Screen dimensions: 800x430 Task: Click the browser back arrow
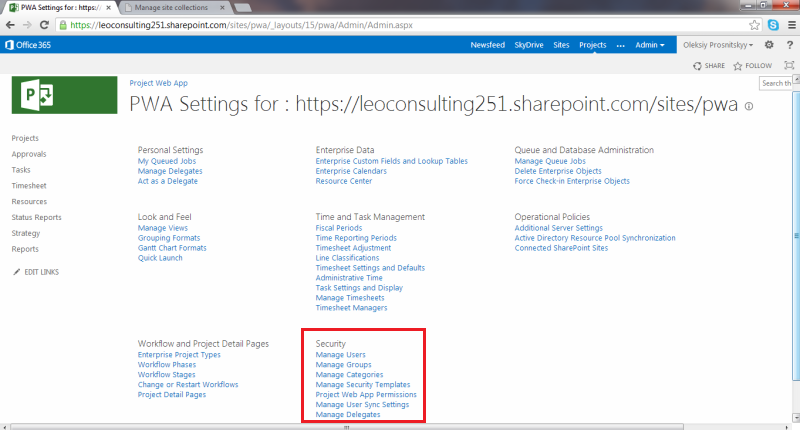coord(10,25)
